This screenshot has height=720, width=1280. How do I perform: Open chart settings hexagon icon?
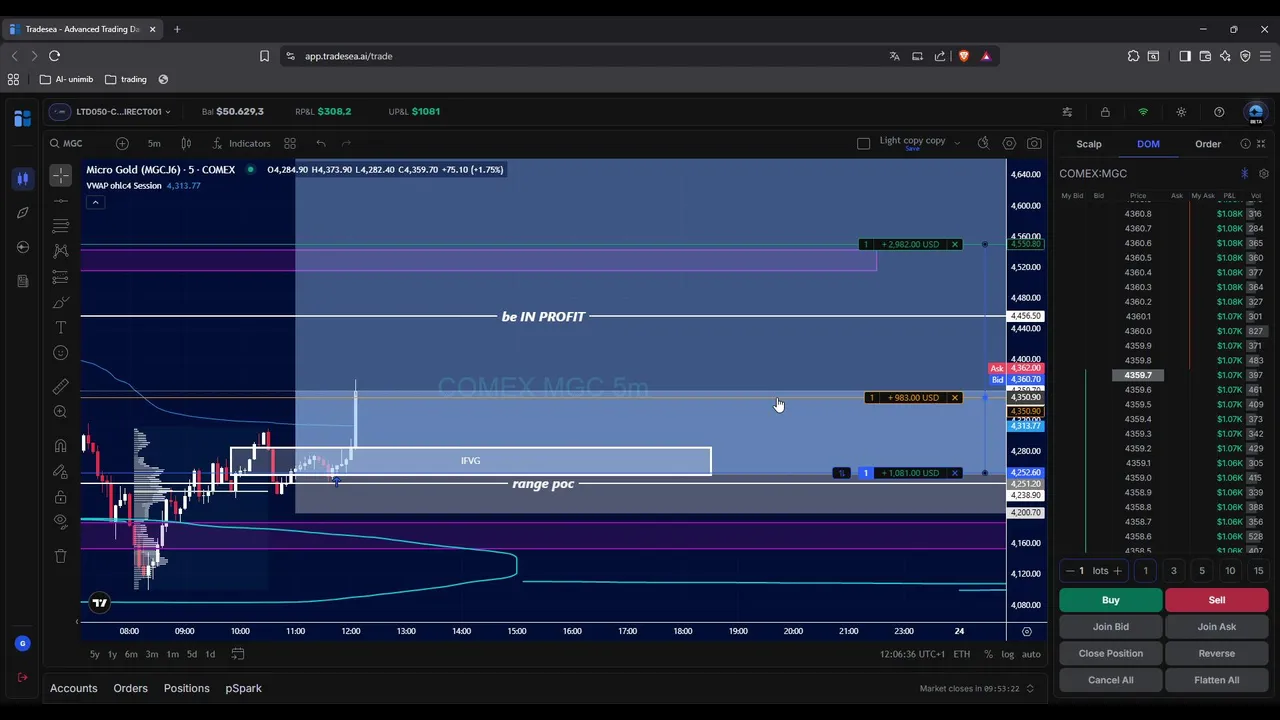click(1009, 143)
